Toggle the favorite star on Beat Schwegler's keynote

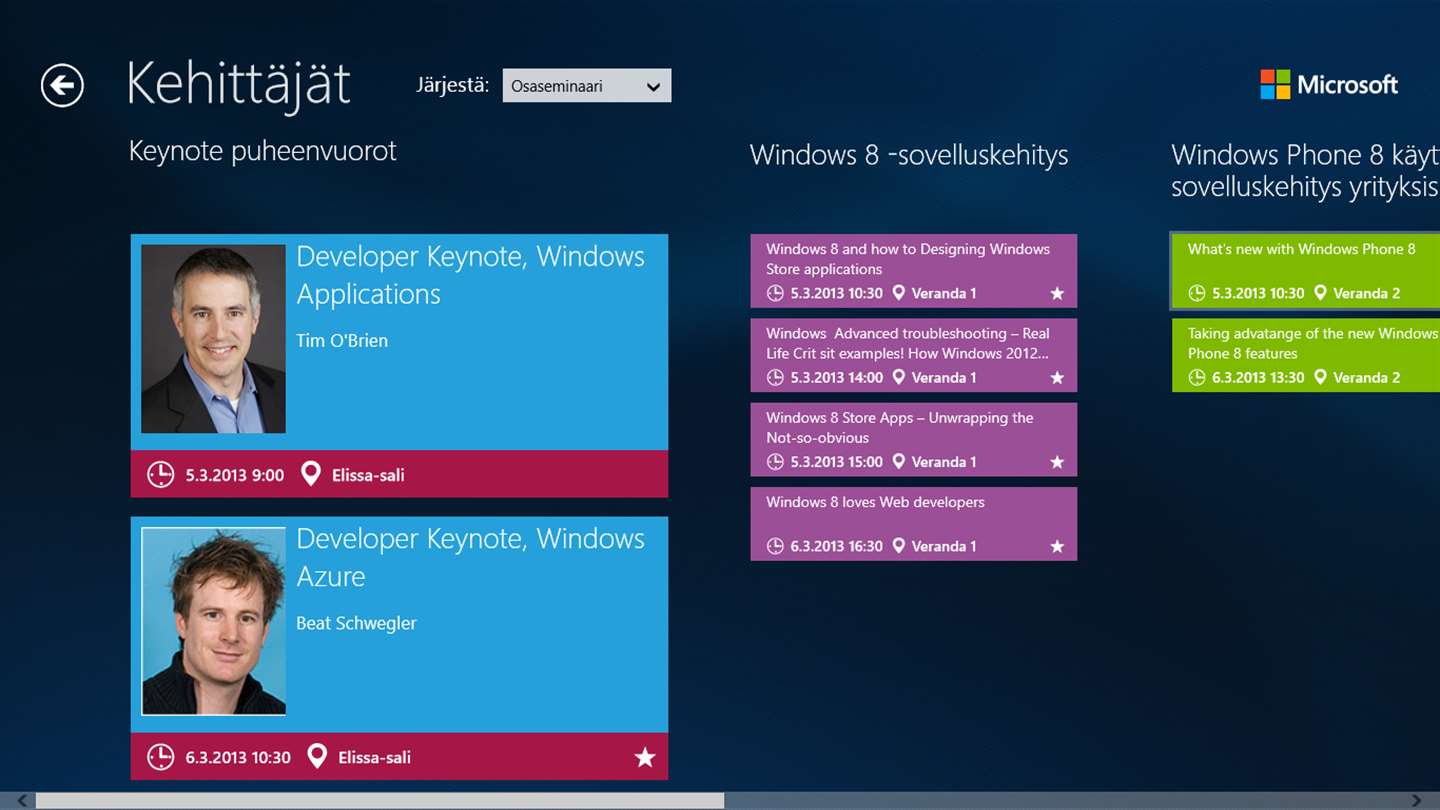coord(645,758)
